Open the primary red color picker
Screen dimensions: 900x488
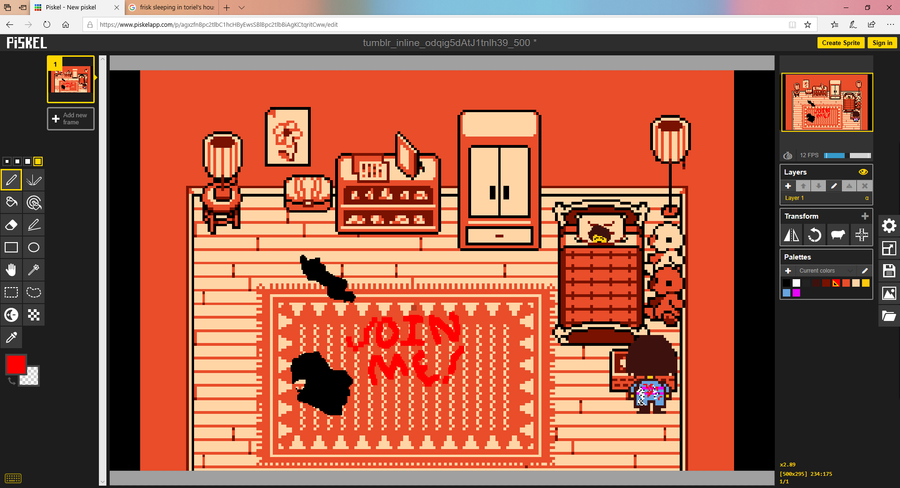coord(15,364)
